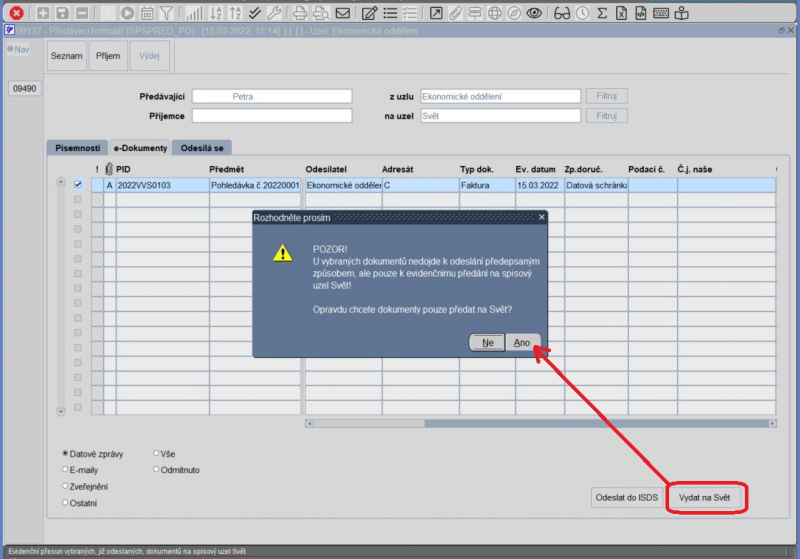Click the clock history icon
Image resolution: width=800 pixels, height=559 pixels.
(582, 13)
